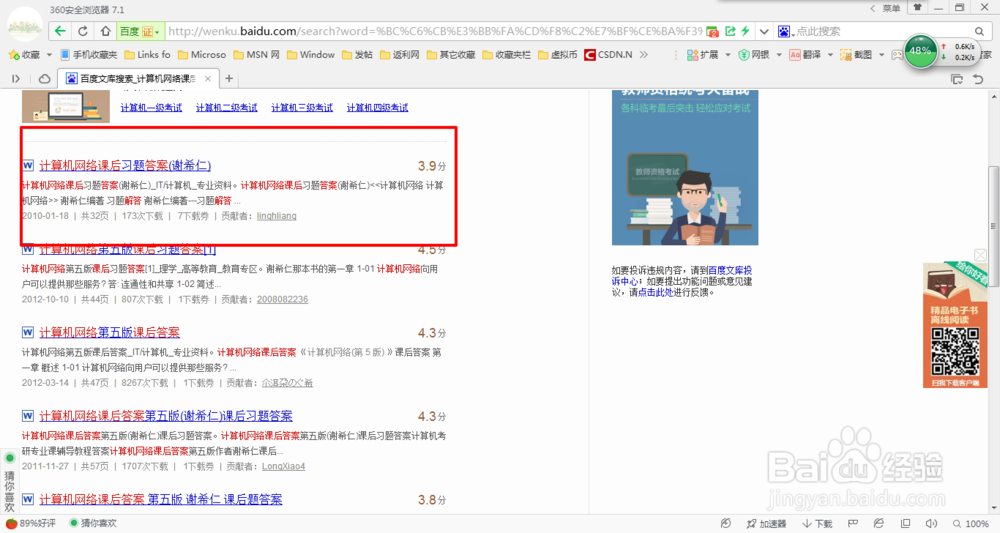Click the 截图 screenshot tool

point(857,55)
